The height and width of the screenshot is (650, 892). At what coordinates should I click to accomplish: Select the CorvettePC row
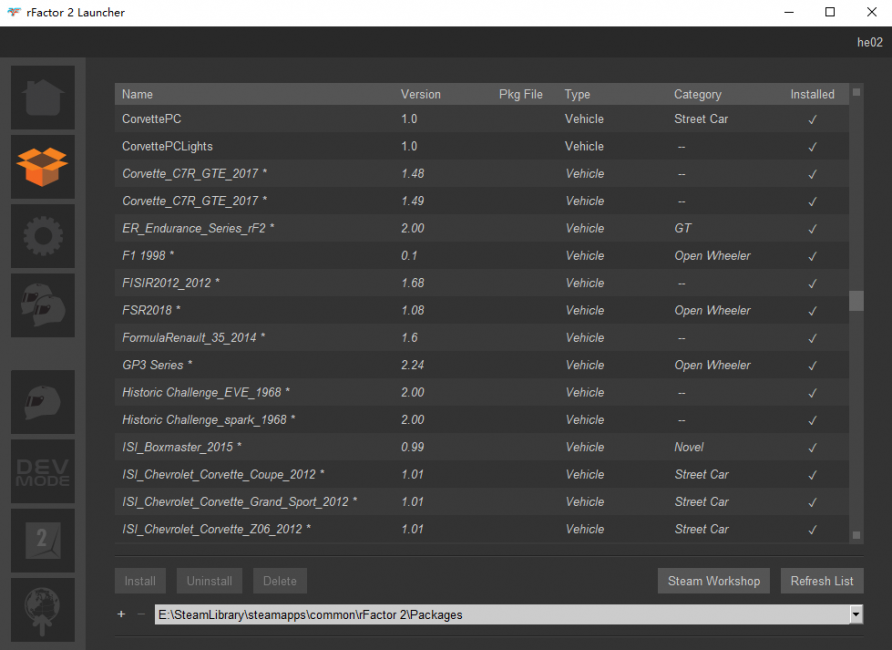click(482, 119)
